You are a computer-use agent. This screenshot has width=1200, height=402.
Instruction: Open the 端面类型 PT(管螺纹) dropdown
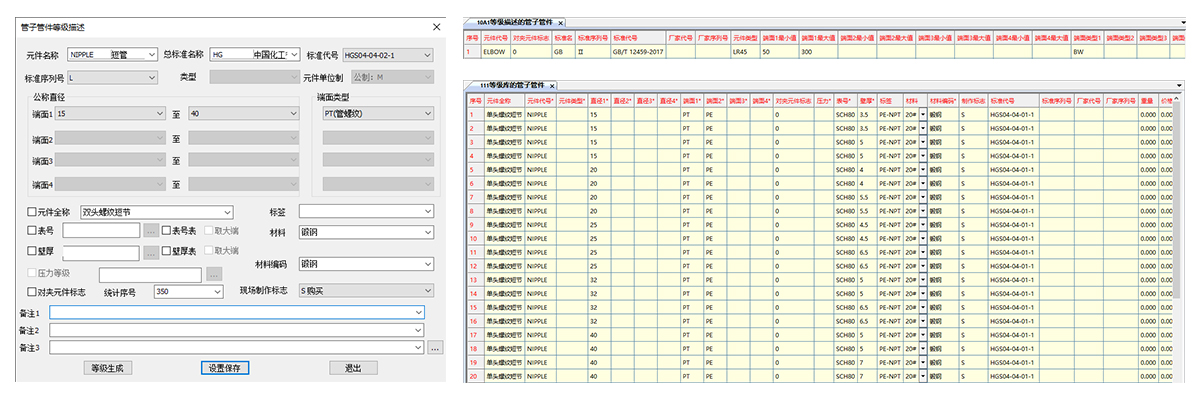377,114
